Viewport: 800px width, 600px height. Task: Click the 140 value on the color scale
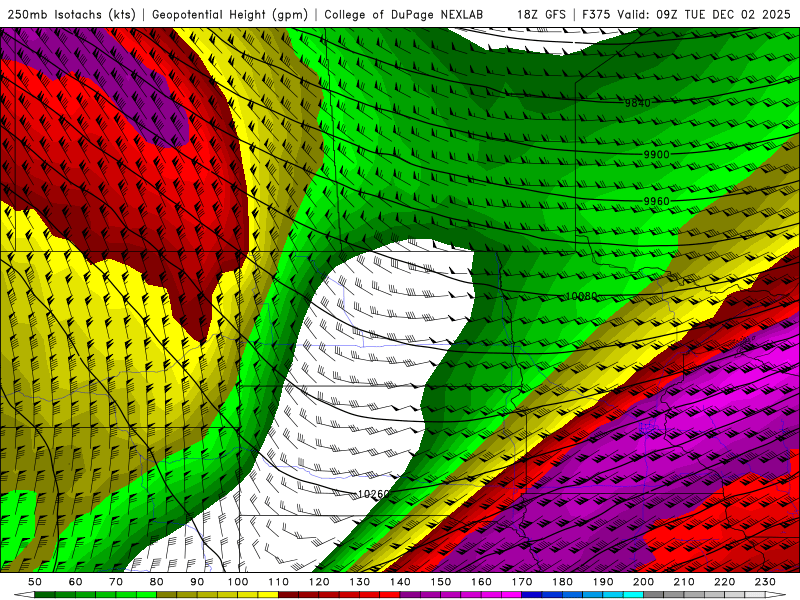400,582
